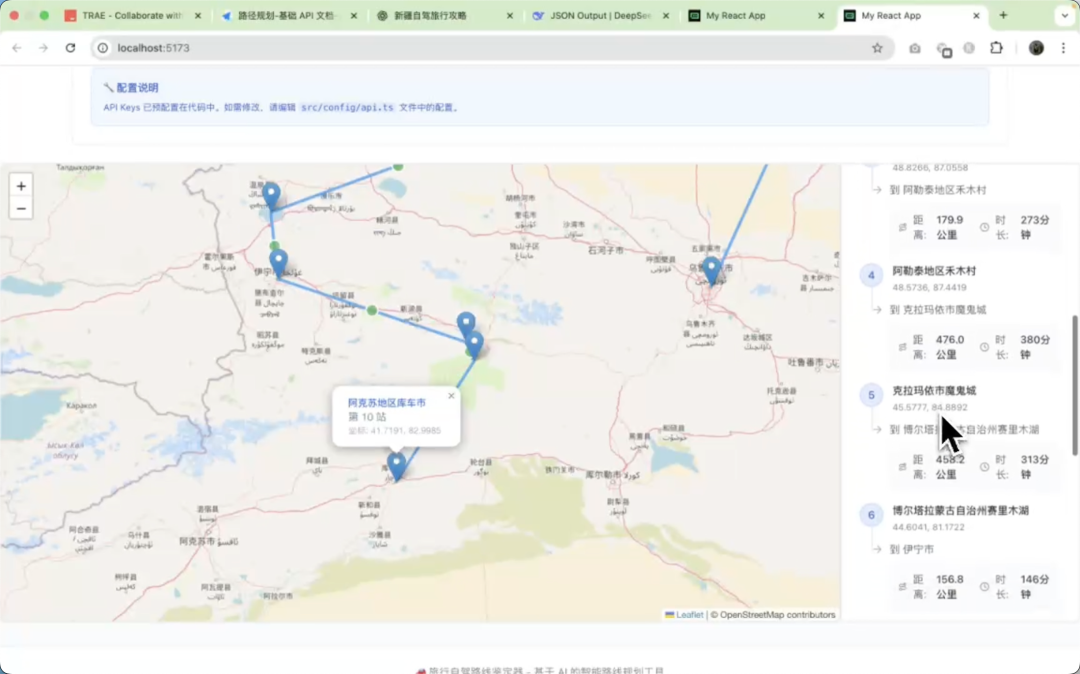Zoom out on the map
1080x674 pixels.
[x=21, y=209]
